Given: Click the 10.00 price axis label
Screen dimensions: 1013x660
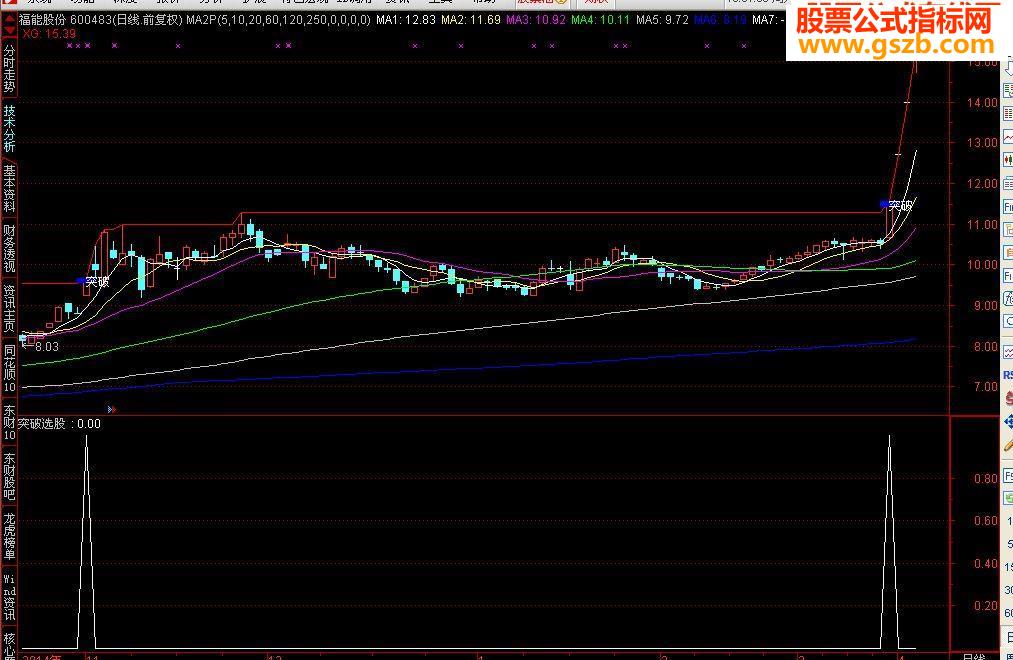Looking at the screenshot, I should 982,265.
